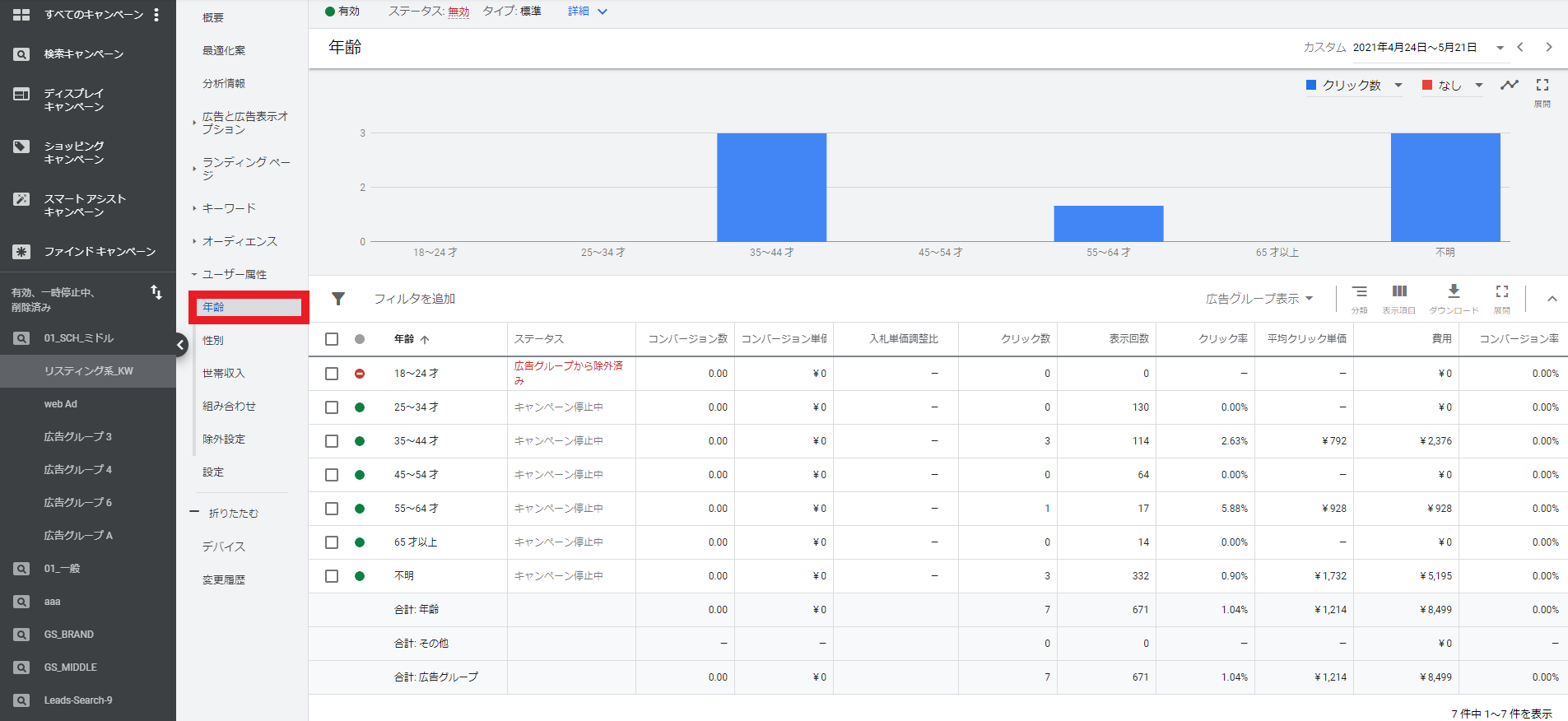Go to the previous date range arrow
This screenshot has height=721, width=1568.
click(x=1520, y=47)
